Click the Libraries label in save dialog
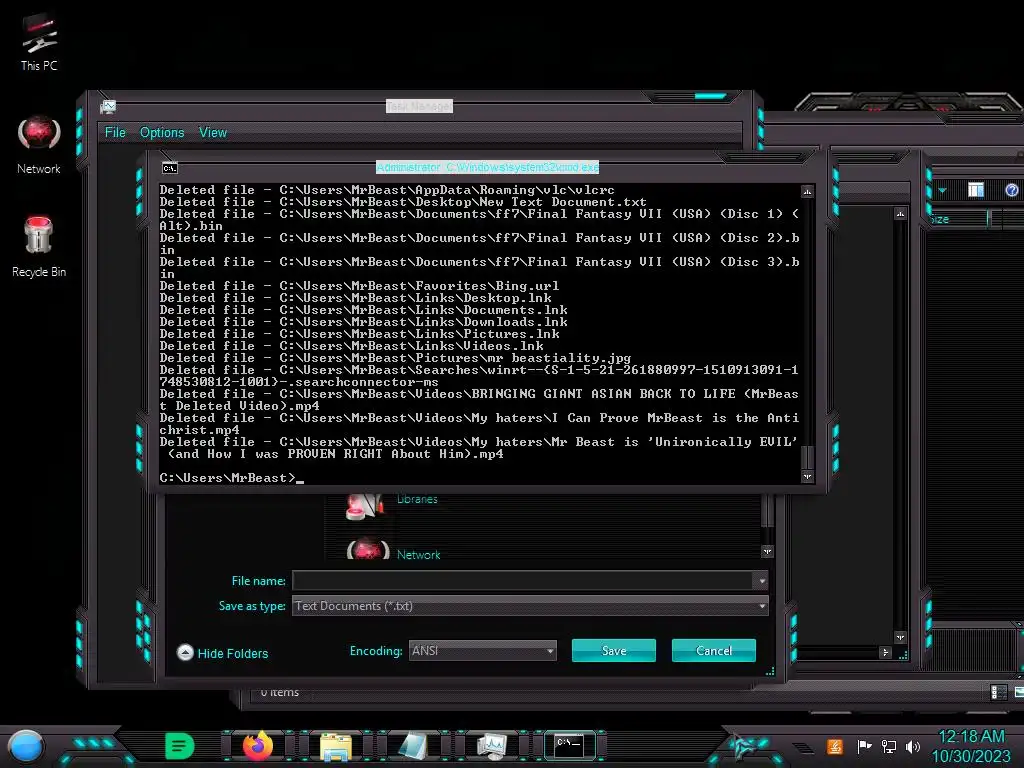This screenshot has width=1024, height=768. click(417, 499)
